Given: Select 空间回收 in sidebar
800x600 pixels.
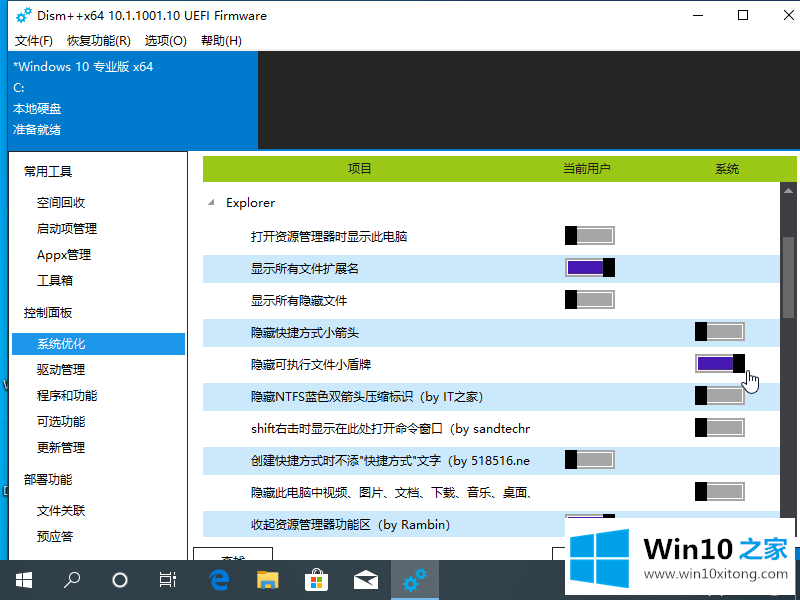Looking at the screenshot, I should click(61, 203).
